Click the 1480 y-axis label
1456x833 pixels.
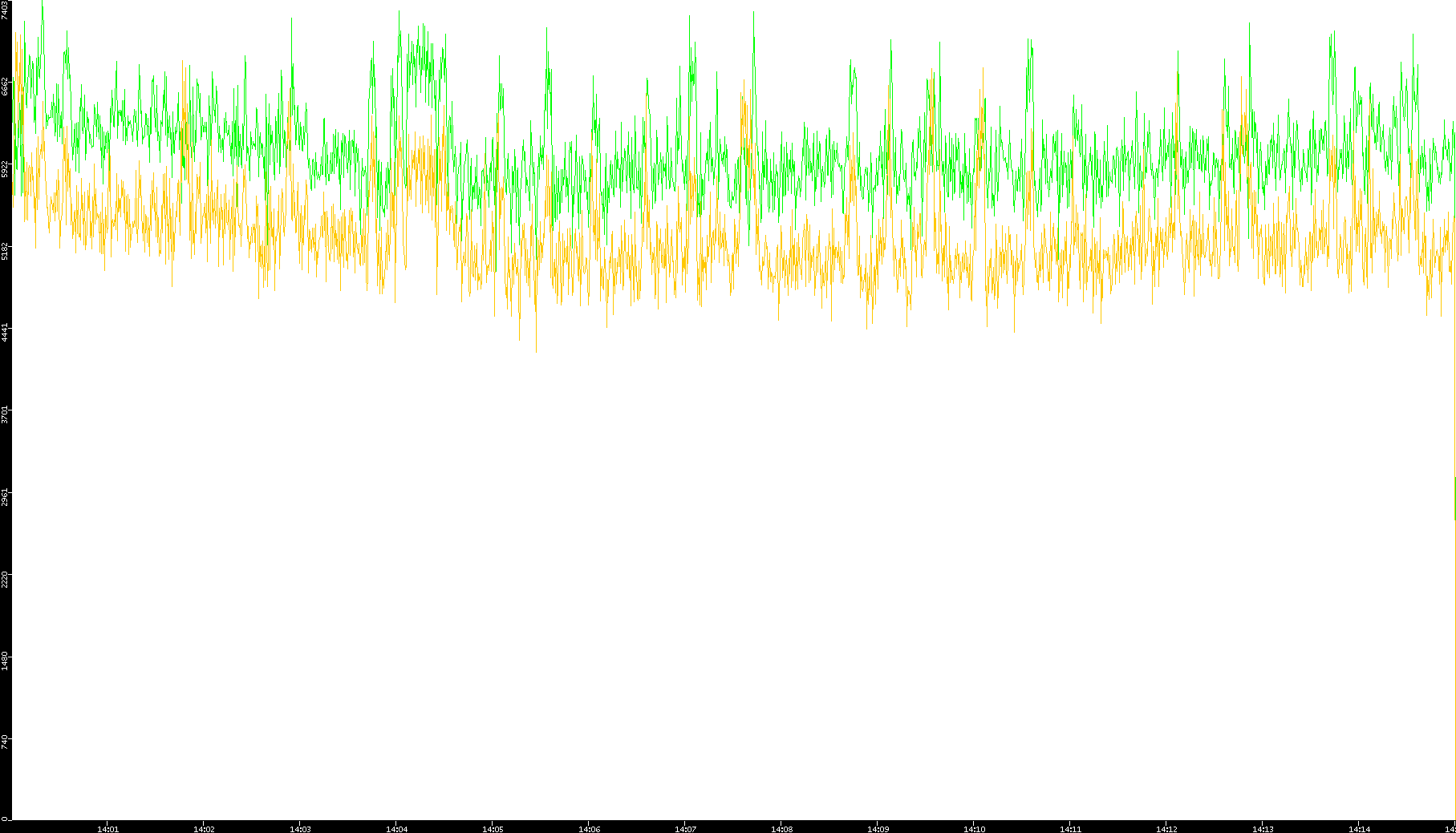click(5, 660)
